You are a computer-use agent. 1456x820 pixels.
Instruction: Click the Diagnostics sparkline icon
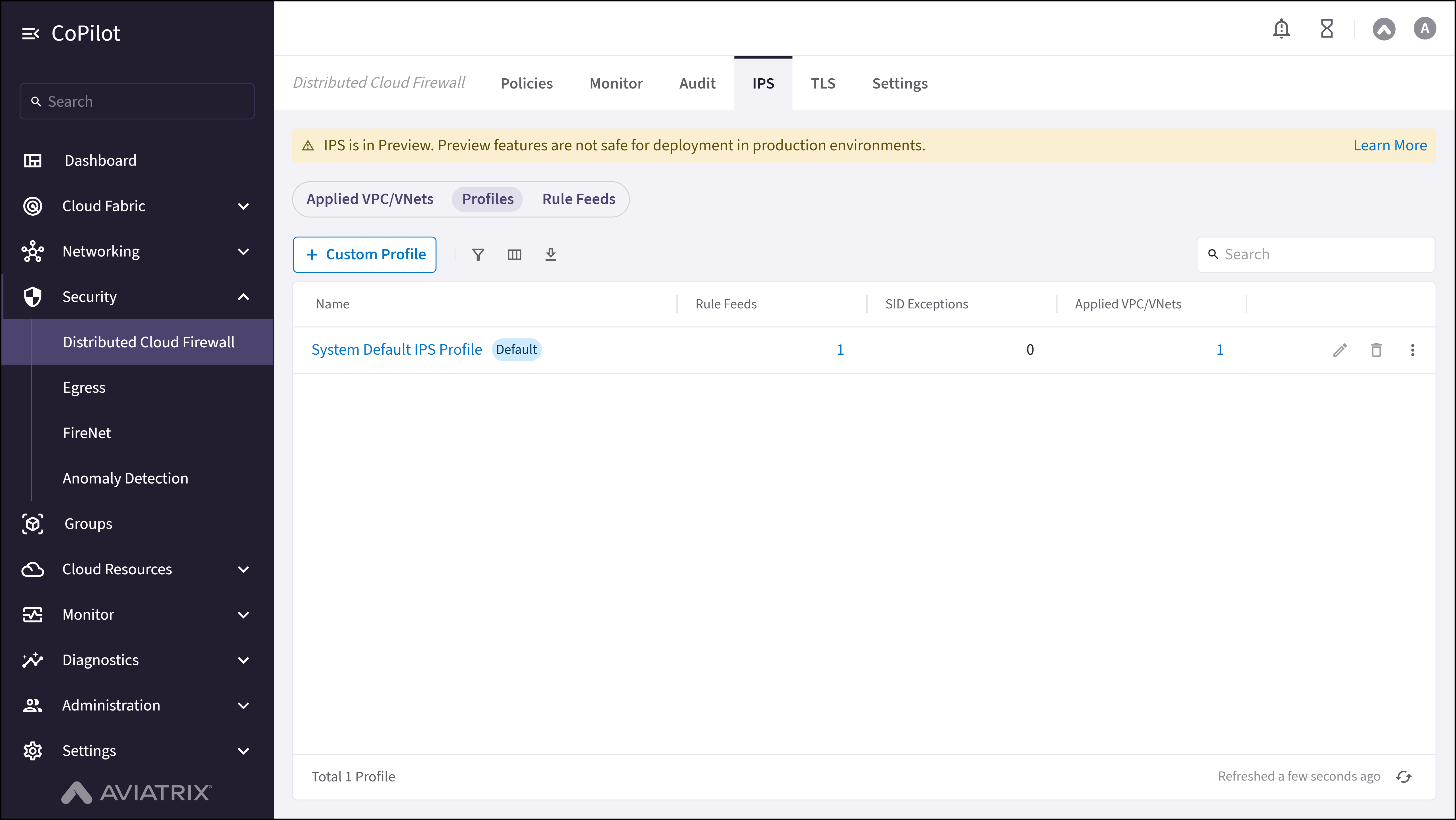(33, 660)
